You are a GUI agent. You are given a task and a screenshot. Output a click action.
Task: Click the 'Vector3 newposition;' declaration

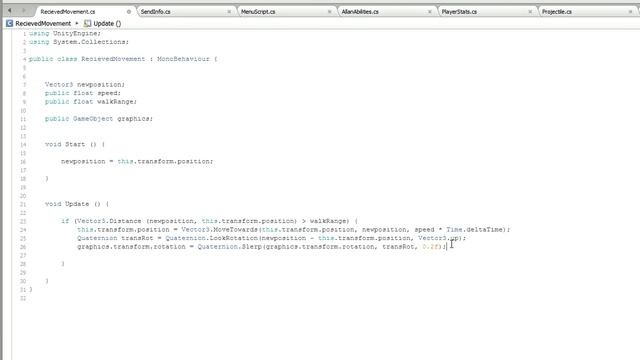[x=84, y=84]
